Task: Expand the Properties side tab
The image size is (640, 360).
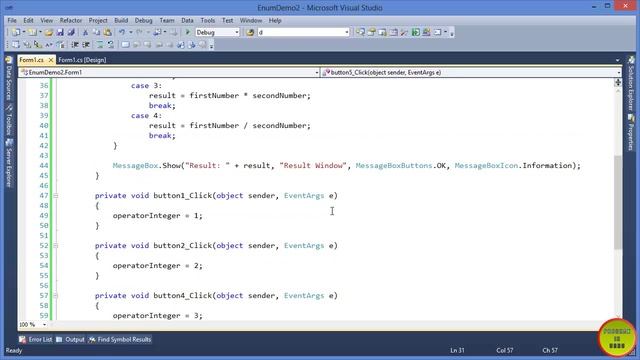Action: 631,133
